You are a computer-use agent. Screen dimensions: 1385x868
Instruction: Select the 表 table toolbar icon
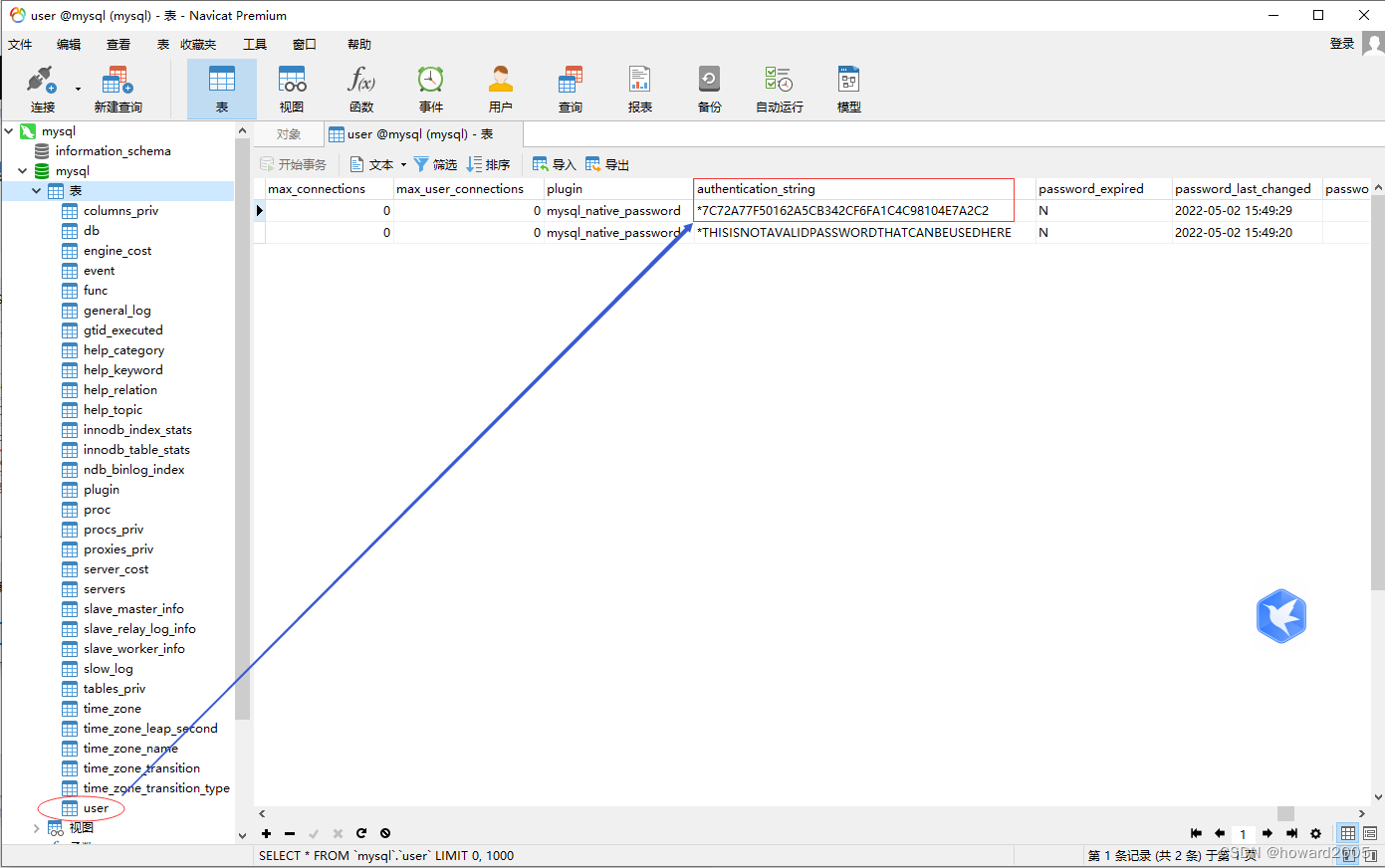coord(222,90)
